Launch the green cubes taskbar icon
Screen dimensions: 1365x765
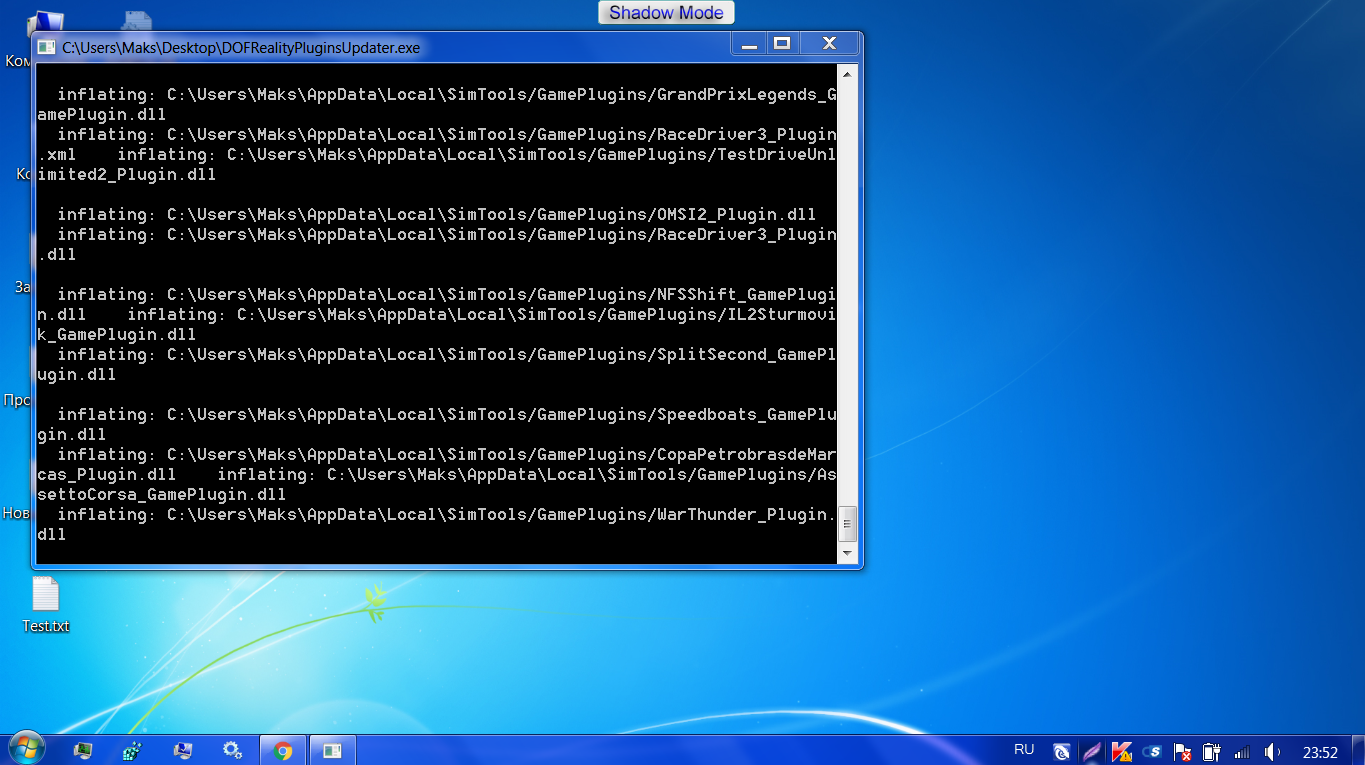coord(132,750)
